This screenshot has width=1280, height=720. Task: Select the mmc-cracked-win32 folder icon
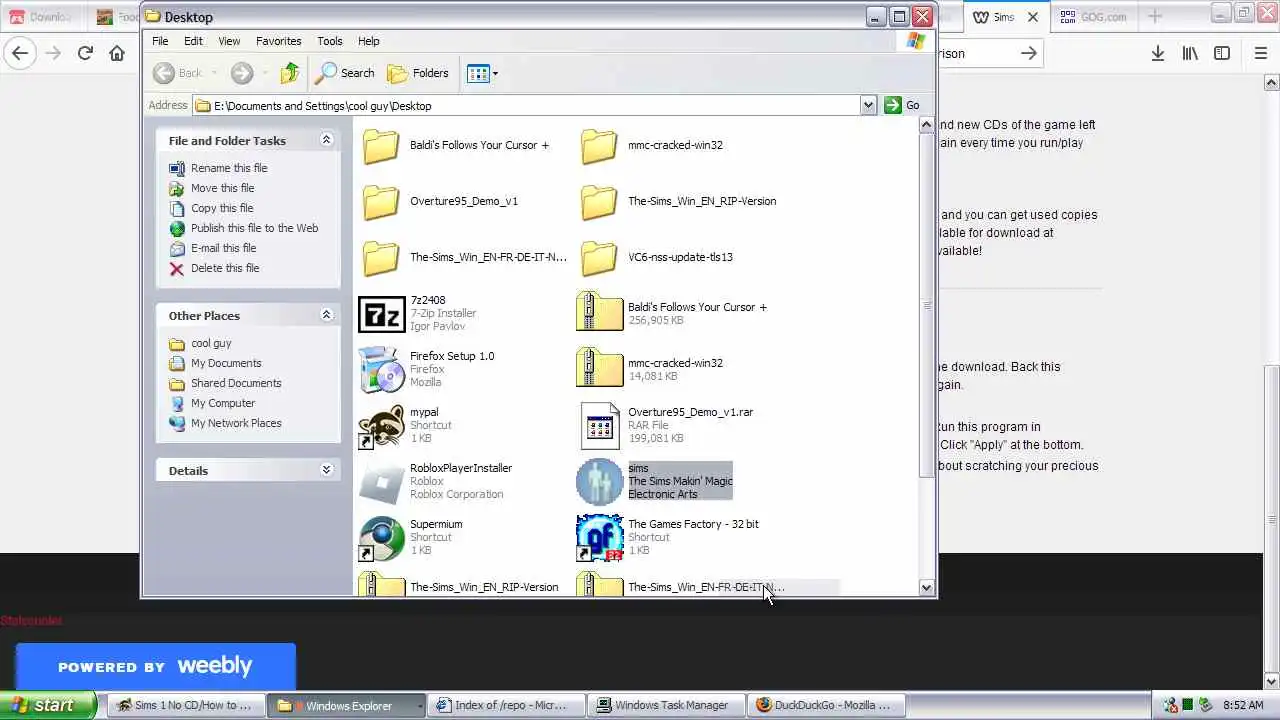599,146
